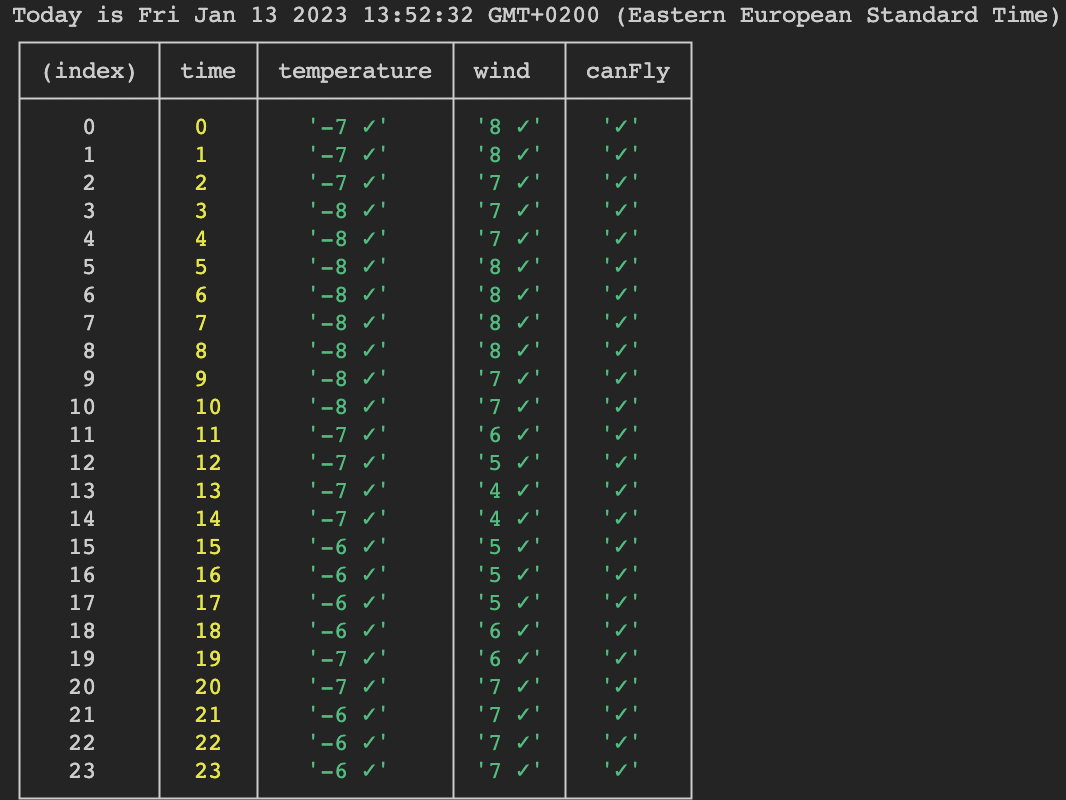The height and width of the screenshot is (800, 1066).
Task: Select the wind value '6 ✓' in row 18
Action: (x=509, y=631)
